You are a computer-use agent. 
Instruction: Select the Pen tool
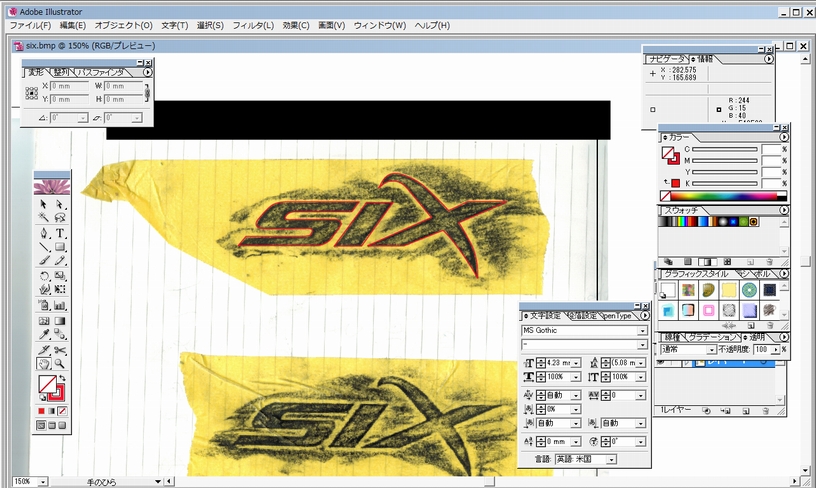pyautogui.click(x=44, y=233)
